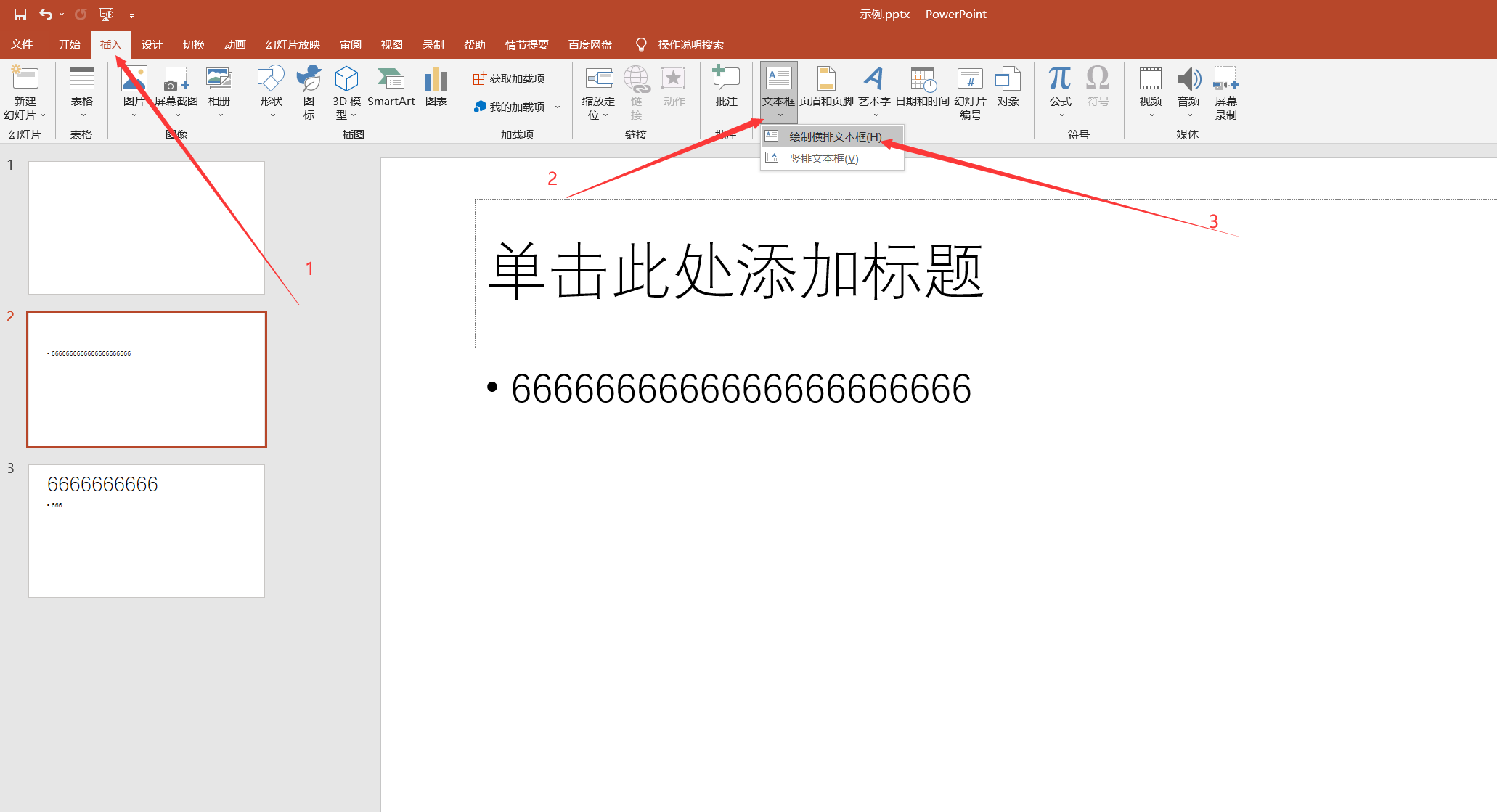Open the Audio (音频) insert option
Screen dimensions: 1497x812
click(1188, 87)
